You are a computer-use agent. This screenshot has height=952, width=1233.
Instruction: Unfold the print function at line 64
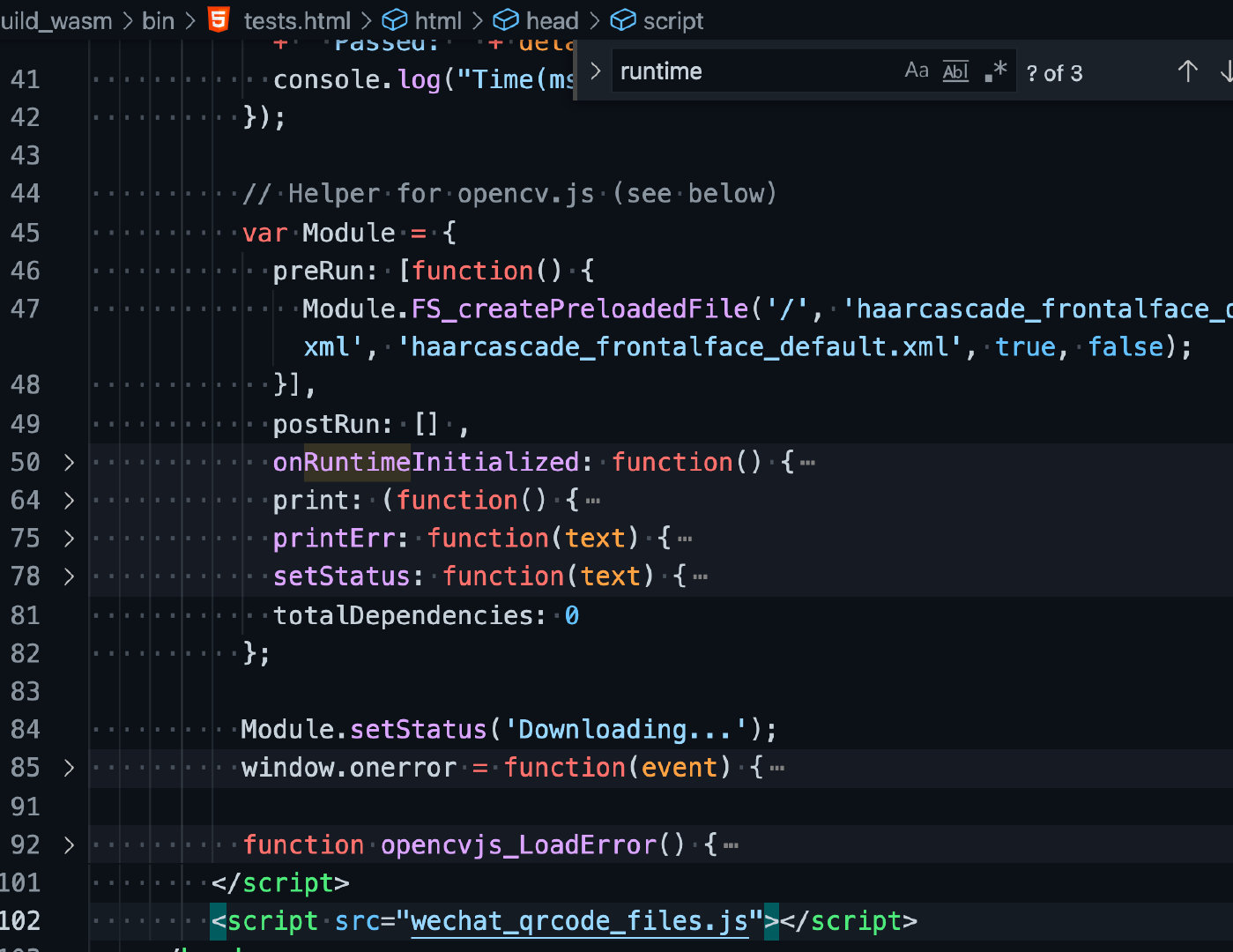69,501
